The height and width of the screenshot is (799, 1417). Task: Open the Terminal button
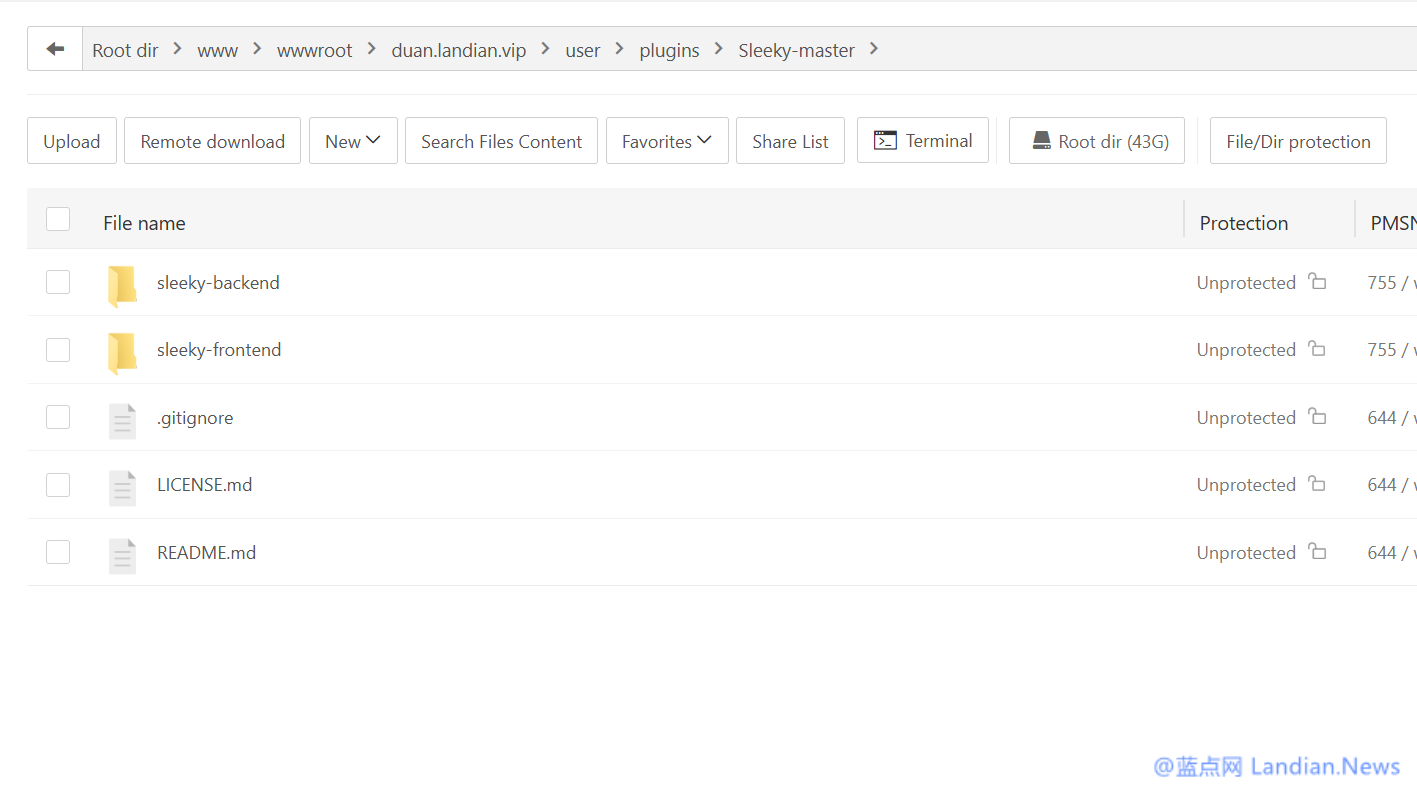pos(922,141)
